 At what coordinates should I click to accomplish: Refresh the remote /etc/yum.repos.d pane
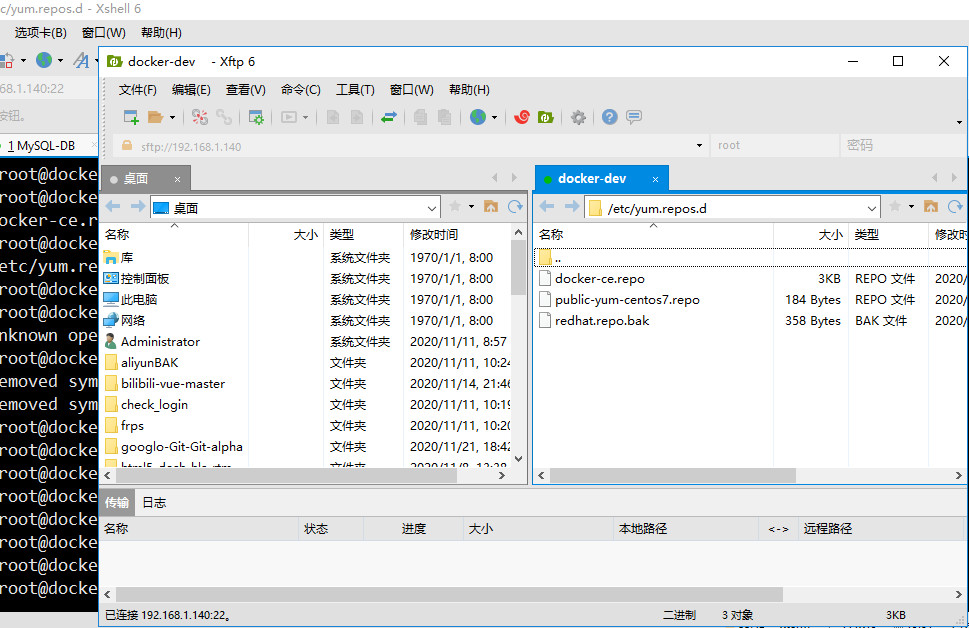pyautogui.click(x=955, y=206)
